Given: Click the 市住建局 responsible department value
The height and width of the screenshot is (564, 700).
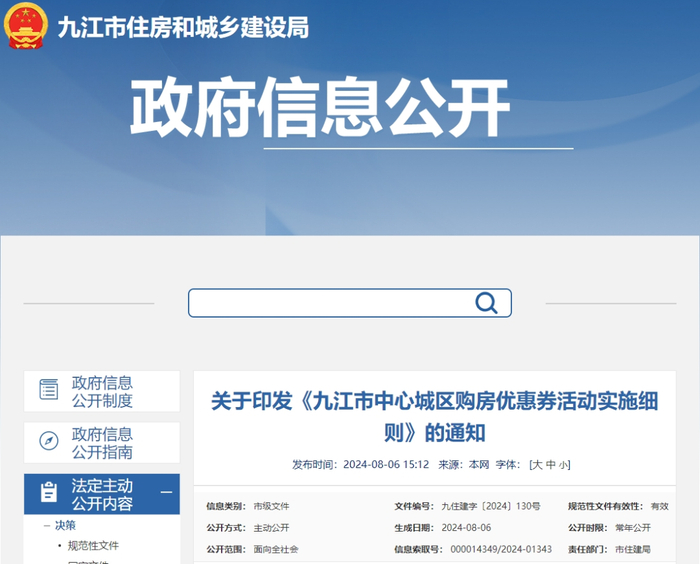Looking at the screenshot, I should pyautogui.click(x=633, y=549).
